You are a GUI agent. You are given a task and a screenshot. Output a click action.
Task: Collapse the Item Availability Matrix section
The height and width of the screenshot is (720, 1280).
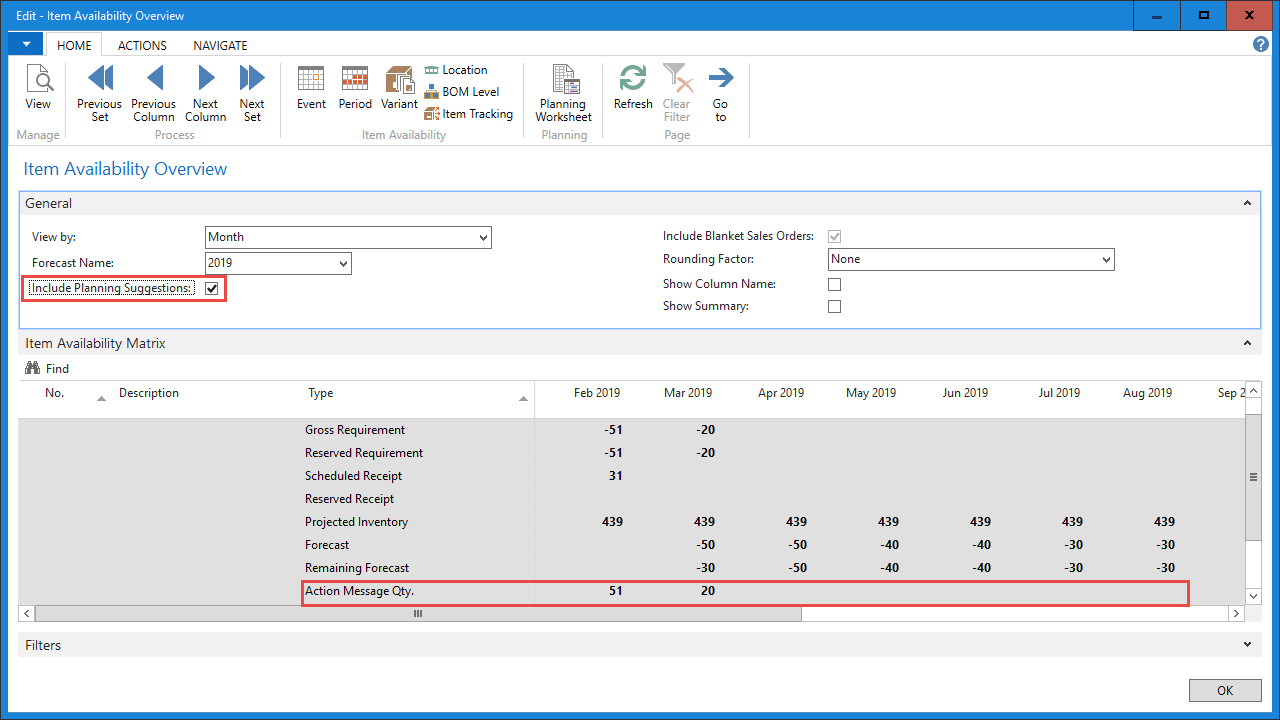pos(1247,342)
